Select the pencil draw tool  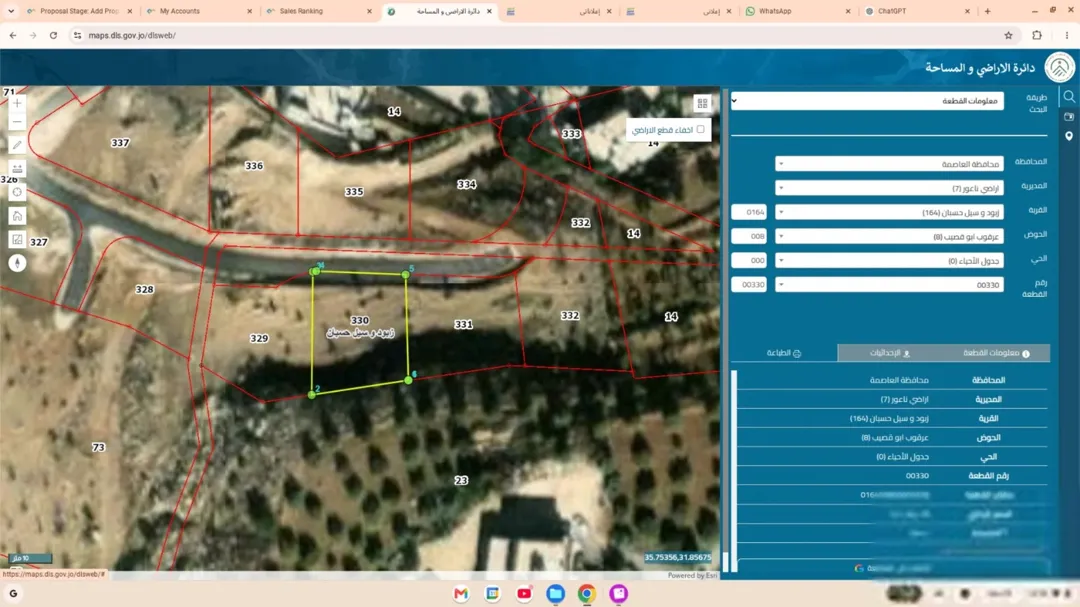17,145
